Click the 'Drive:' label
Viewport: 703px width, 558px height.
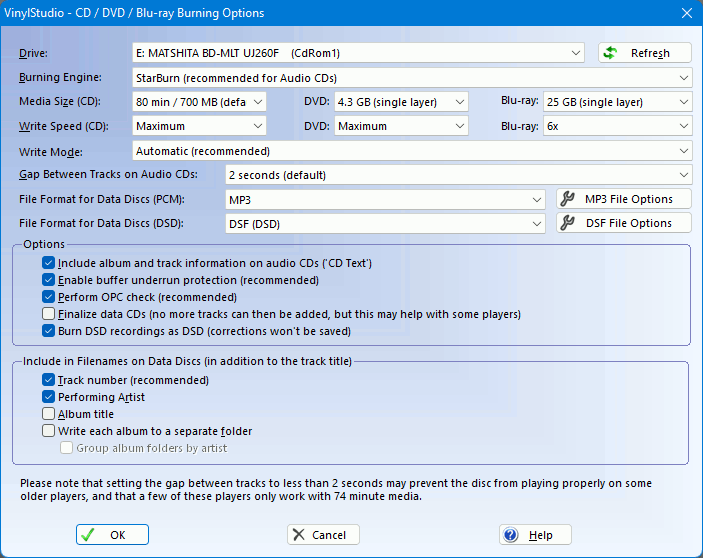click(33, 53)
